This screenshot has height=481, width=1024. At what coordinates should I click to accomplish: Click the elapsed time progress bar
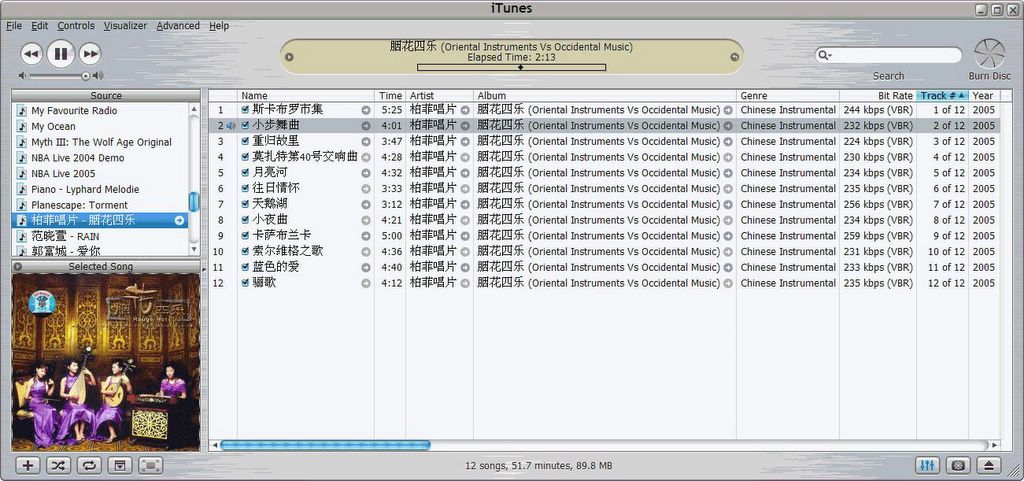coord(511,67)
